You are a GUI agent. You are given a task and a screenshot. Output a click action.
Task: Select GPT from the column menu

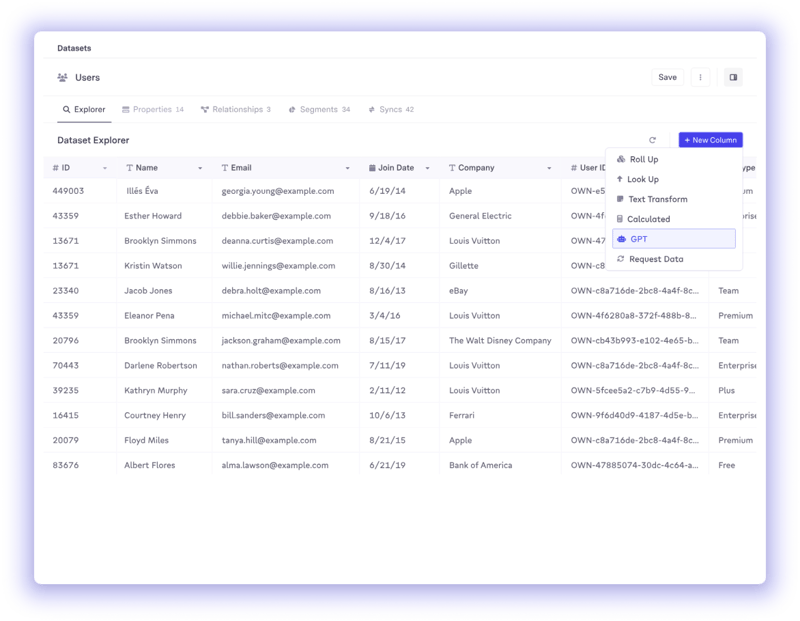[x=673, y=239]
